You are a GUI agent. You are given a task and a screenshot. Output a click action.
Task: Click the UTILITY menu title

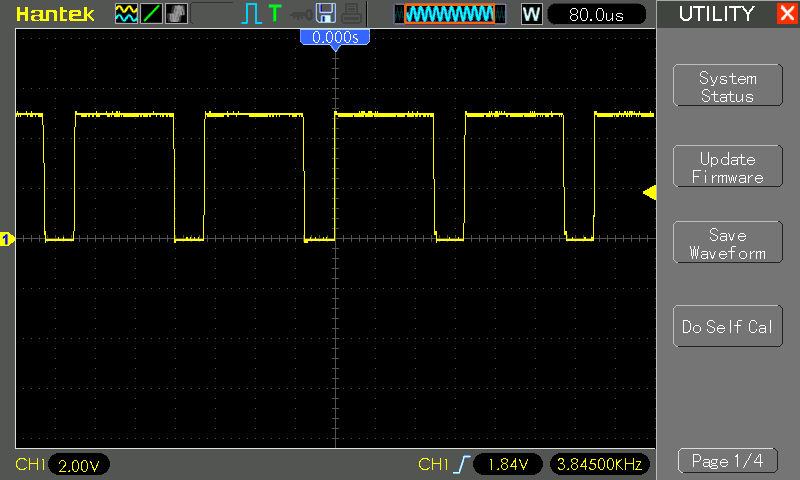click(x=716, y=14)
